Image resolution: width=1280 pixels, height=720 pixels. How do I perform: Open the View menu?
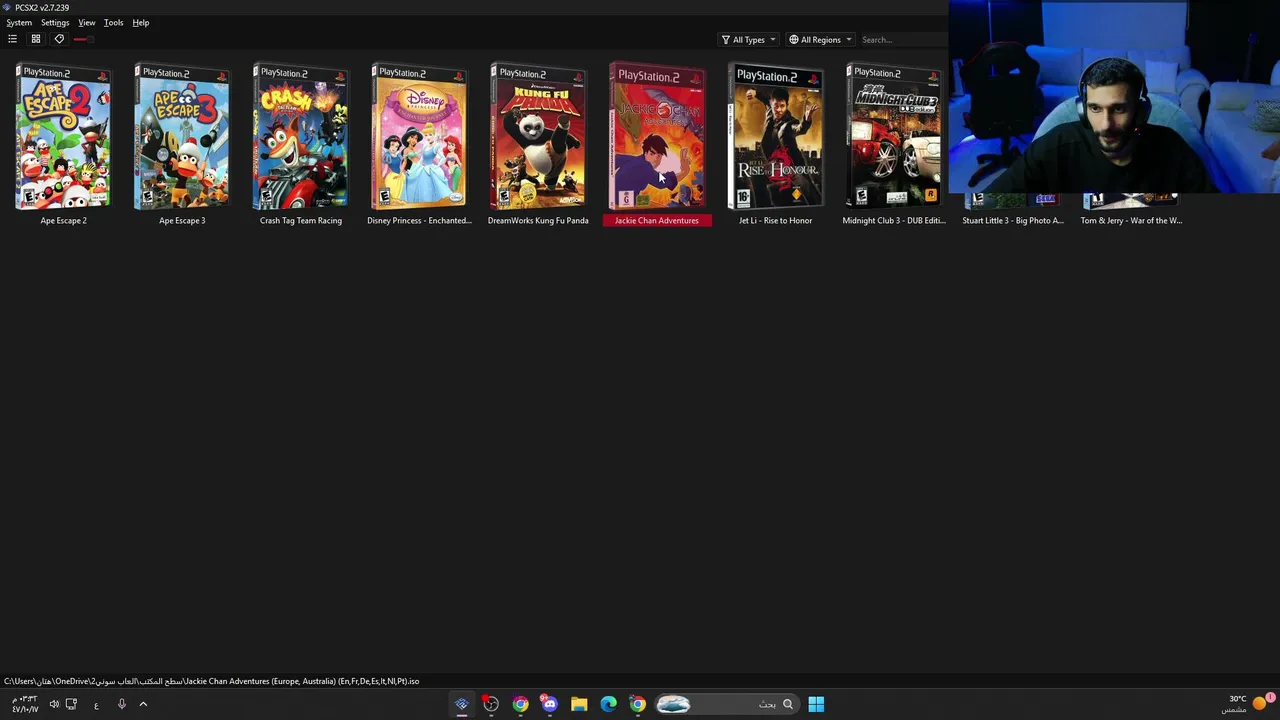[x=87, y=22]
